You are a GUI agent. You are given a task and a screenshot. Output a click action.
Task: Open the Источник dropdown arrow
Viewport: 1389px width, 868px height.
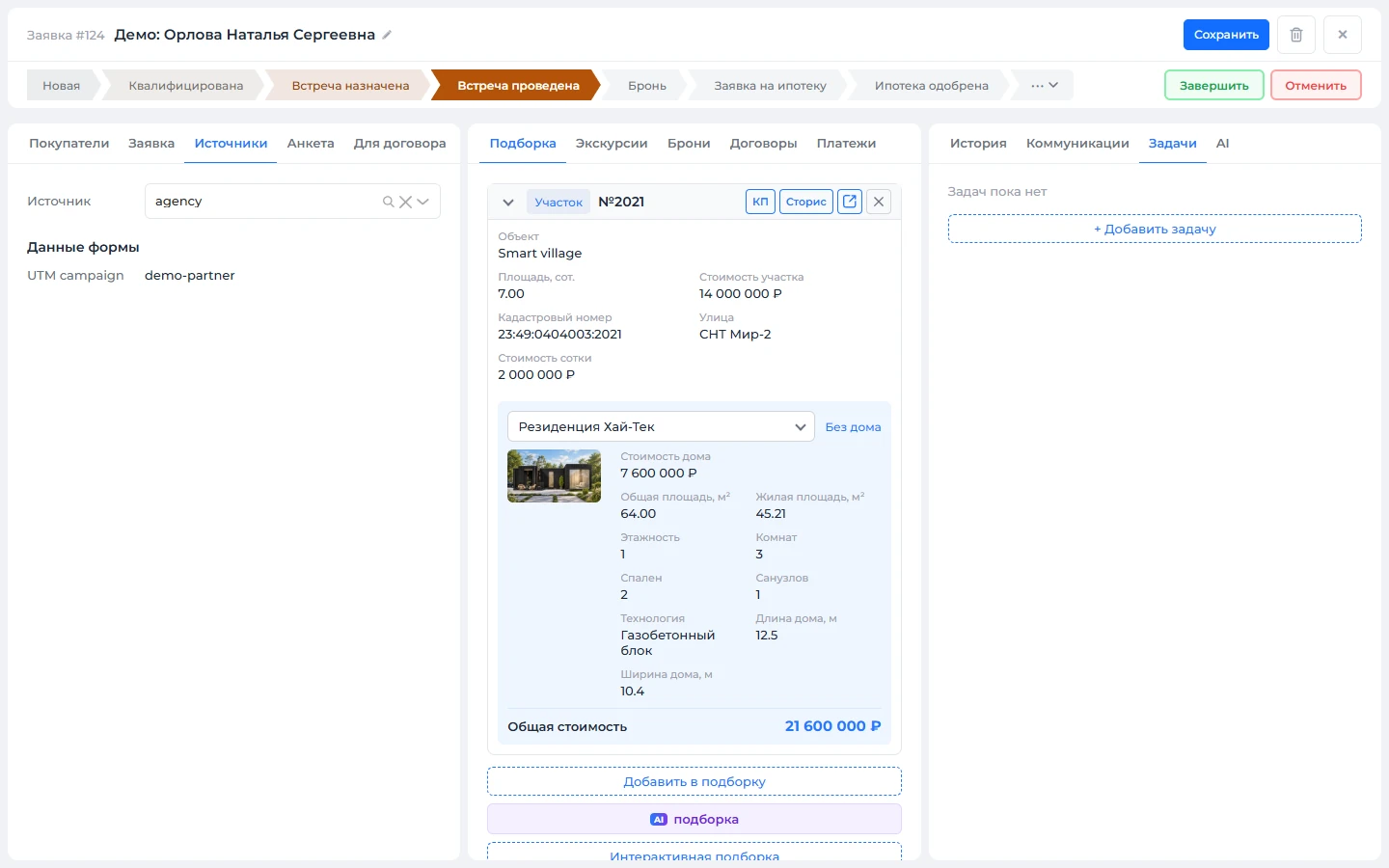(x=422, y=202)
